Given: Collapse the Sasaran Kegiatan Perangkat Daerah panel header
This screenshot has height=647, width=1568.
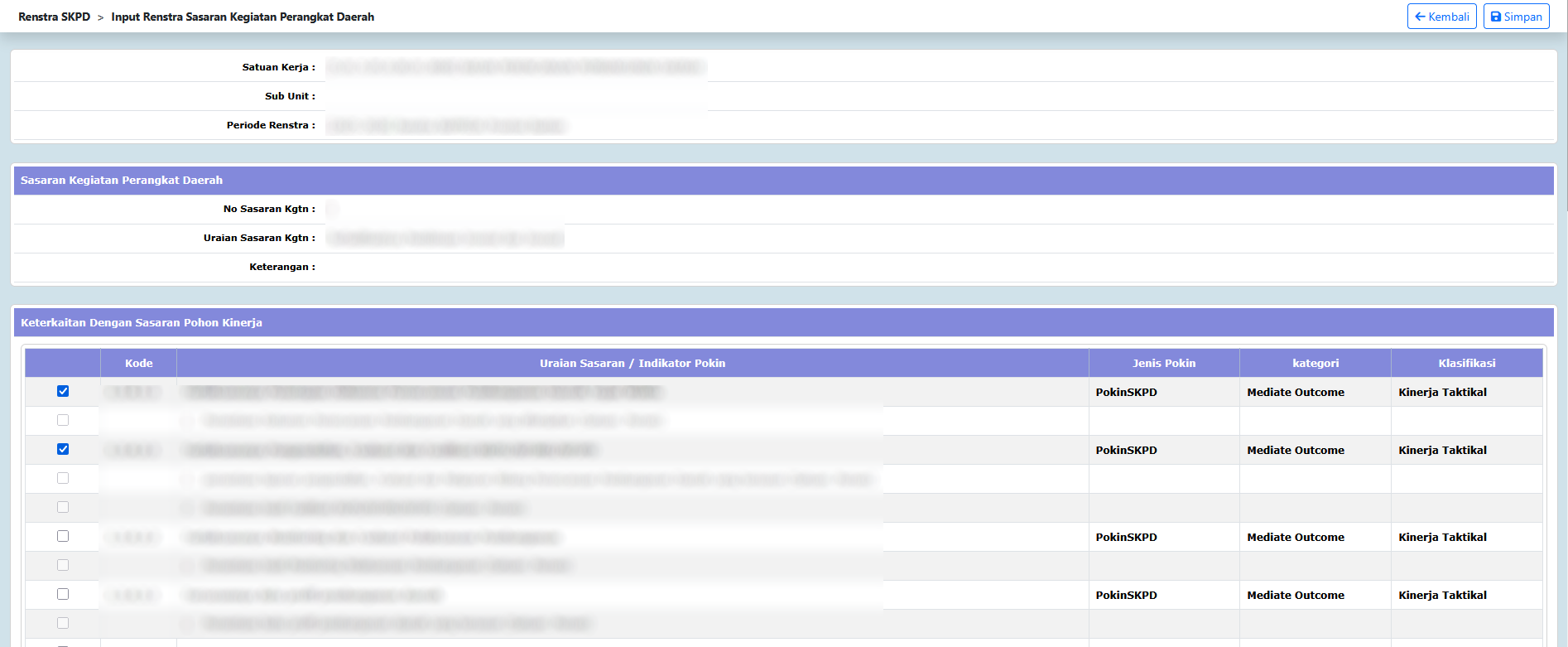Looking at the screenshot, I should coord(122,181).
